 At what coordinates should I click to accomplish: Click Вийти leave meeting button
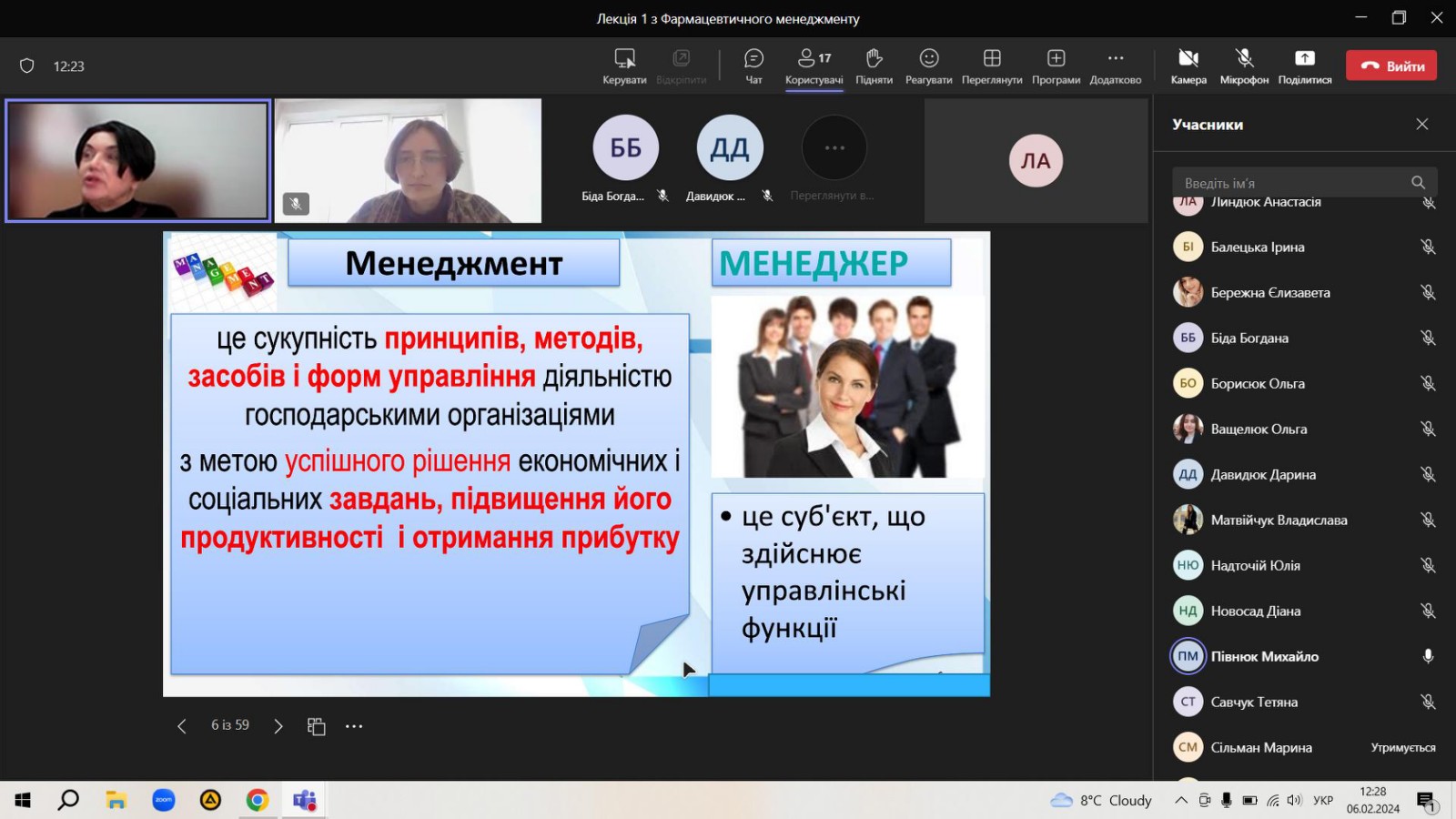1391,66
